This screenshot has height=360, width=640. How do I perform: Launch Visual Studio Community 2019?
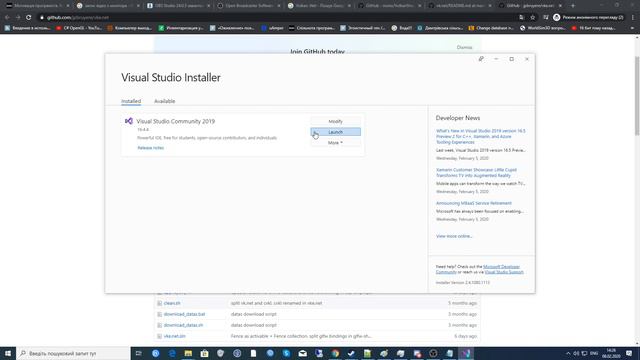(x=336, y=132)
